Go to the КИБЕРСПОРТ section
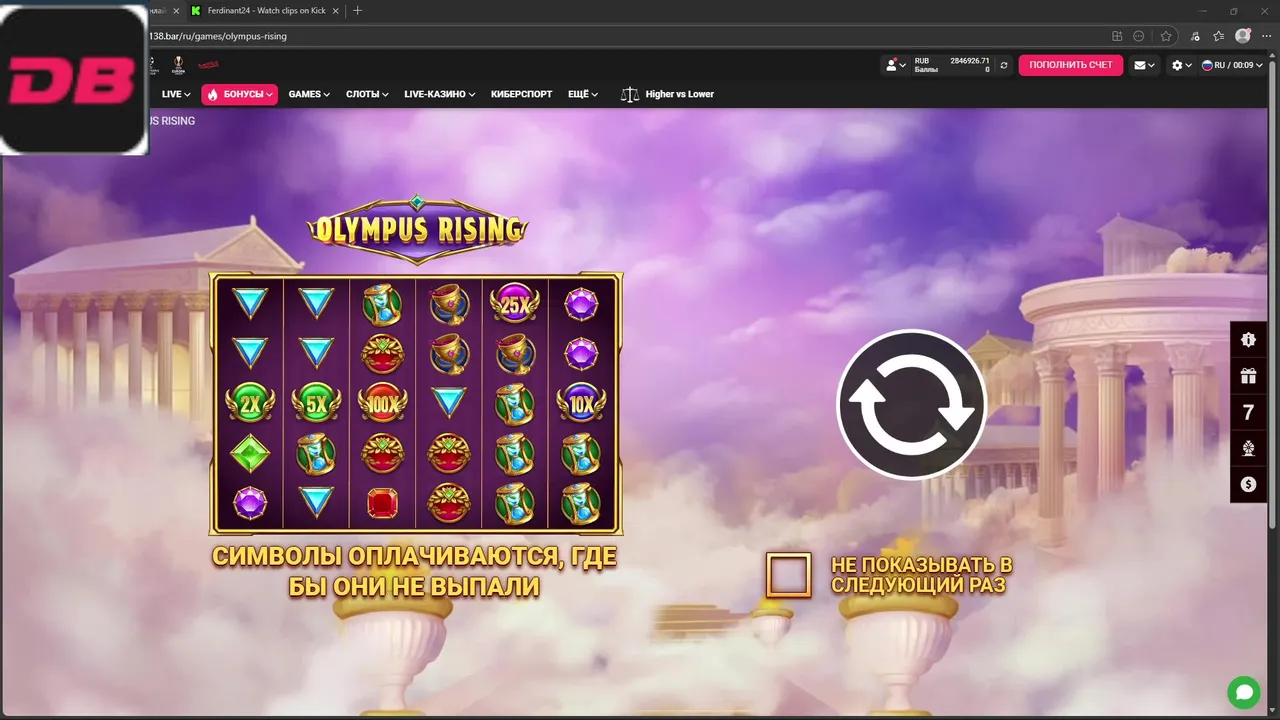 tap(521, 94)
